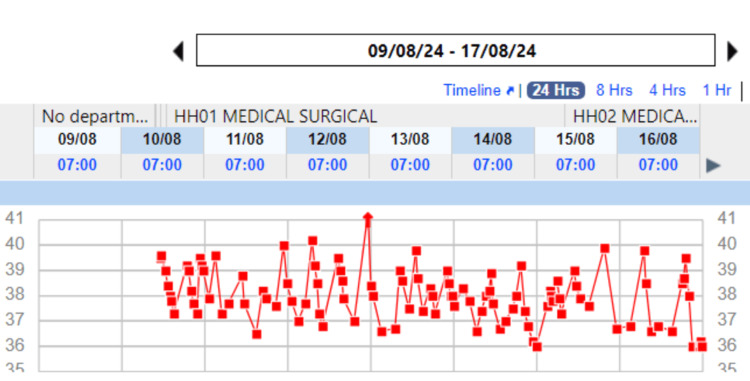Click 07:00 under 09/08
Image resolution: width=750 pixels, height=381 pixels.
pyautogui.click(x=77, y=165)
